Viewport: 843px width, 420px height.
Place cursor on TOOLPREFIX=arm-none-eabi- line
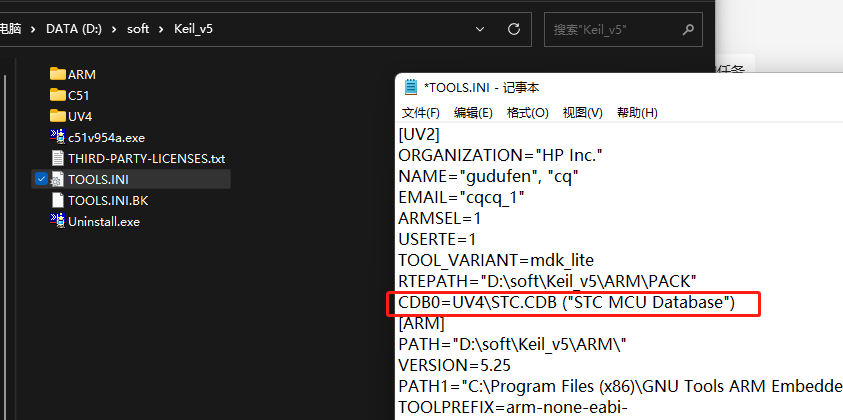tap(512, 408)
